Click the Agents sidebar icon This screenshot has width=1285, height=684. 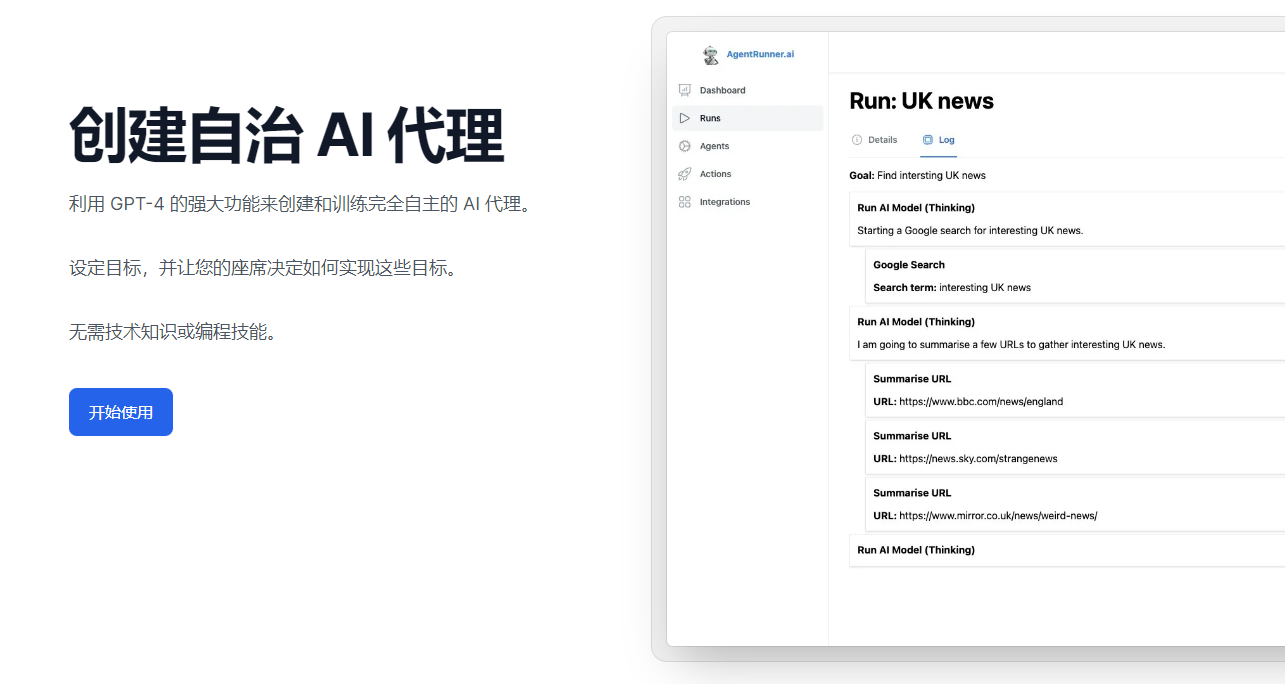pos(685,146)
